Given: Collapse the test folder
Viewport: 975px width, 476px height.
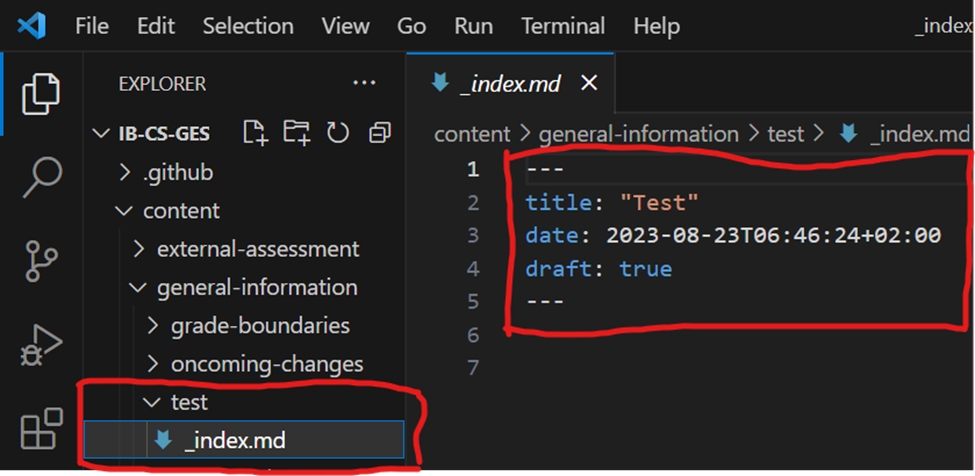Looking at the screenshot, I should point(244,402).
